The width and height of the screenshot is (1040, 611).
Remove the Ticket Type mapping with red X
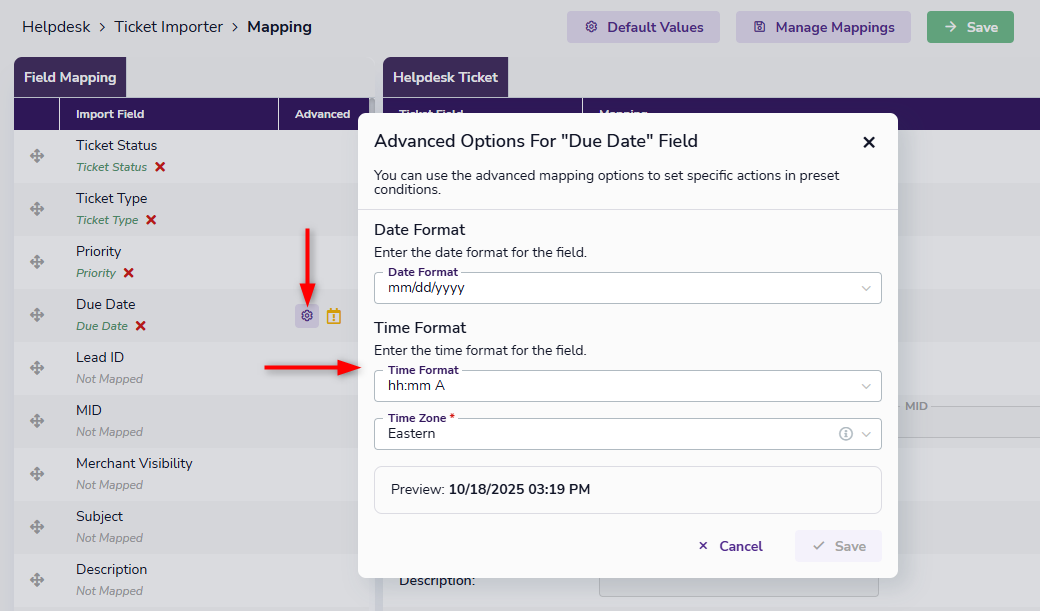pos(151,220)
